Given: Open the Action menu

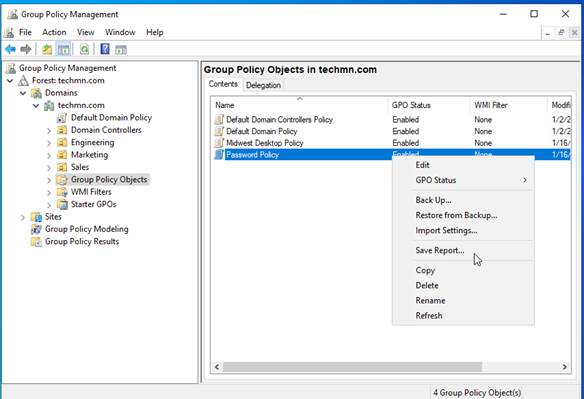Looking at the screenshot, I should 54,32.
